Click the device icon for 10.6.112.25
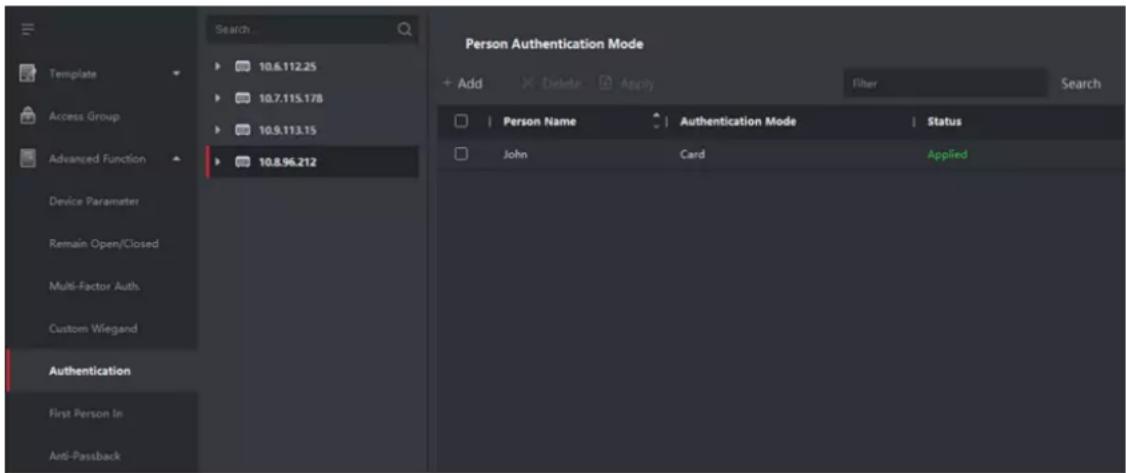 [242, 67]
